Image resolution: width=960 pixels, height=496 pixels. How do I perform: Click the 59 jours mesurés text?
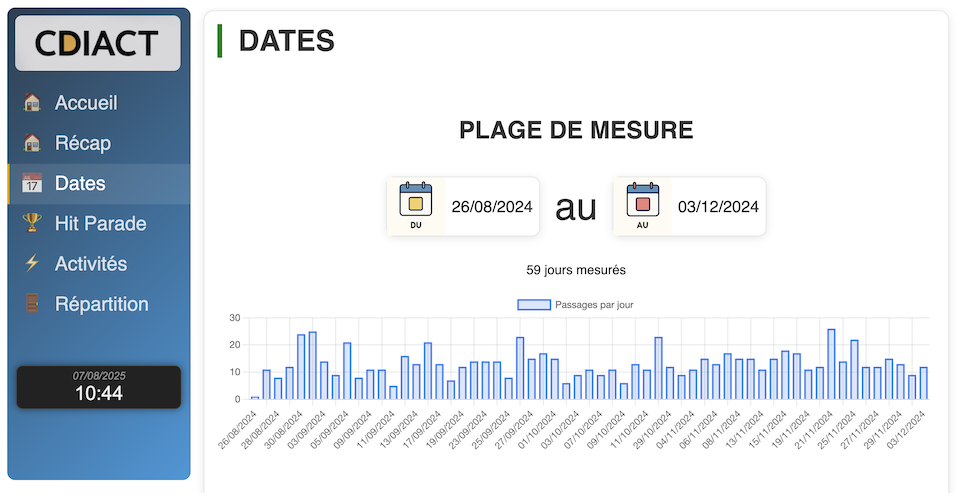(576, 270)
